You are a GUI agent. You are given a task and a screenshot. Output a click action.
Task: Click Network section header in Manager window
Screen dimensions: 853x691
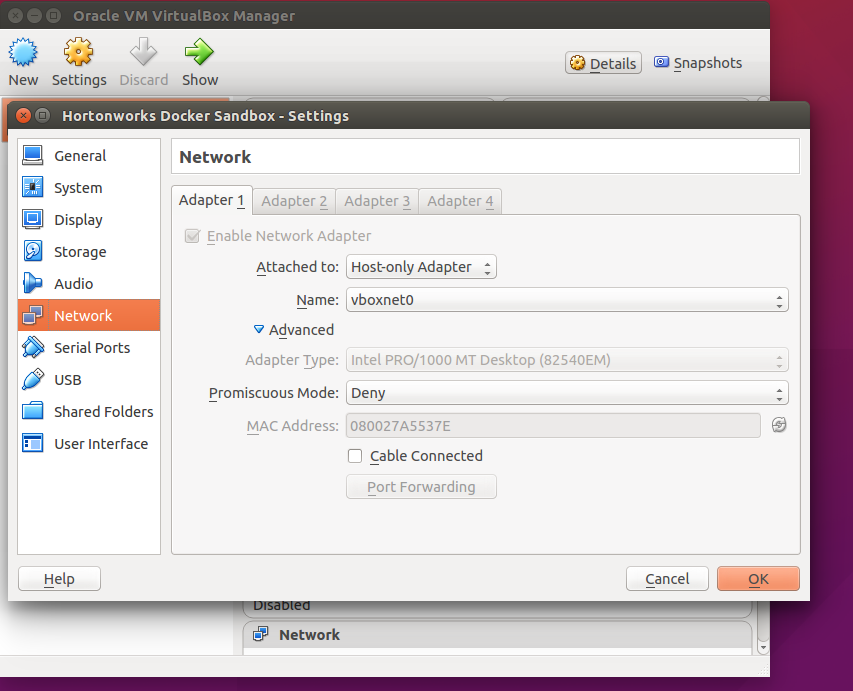click(x=497, y=634)
